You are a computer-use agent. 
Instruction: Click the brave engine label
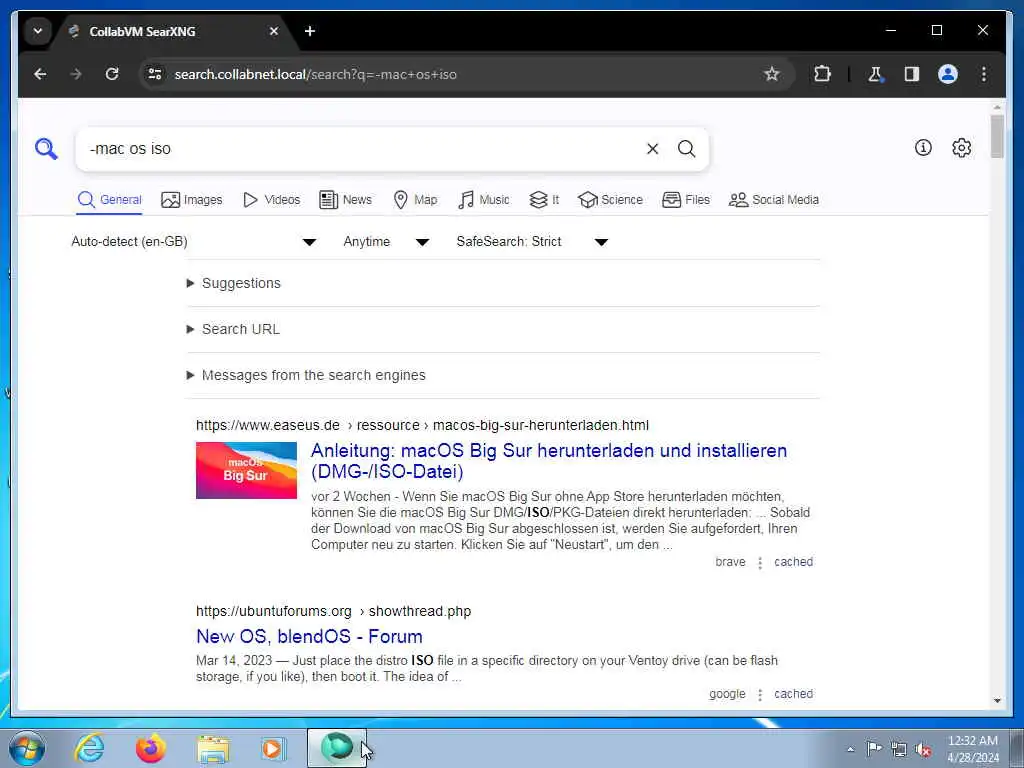(730, 562)
